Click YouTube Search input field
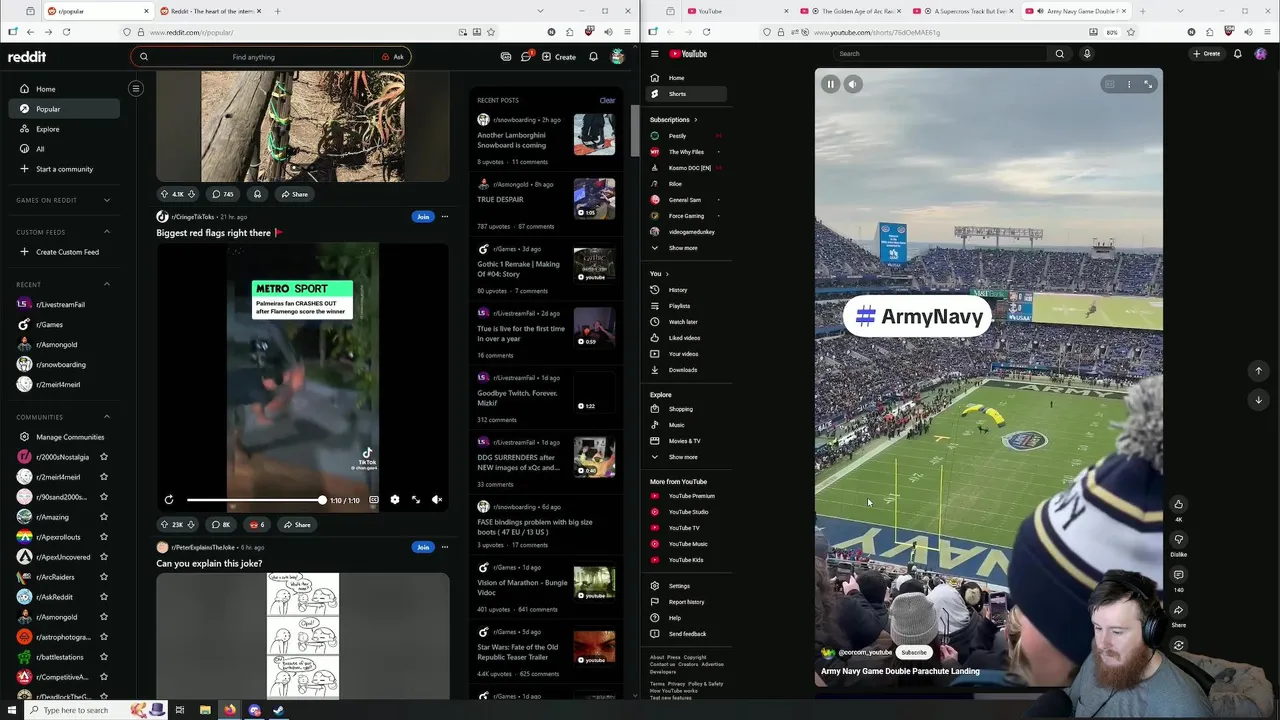 [940, 54]
